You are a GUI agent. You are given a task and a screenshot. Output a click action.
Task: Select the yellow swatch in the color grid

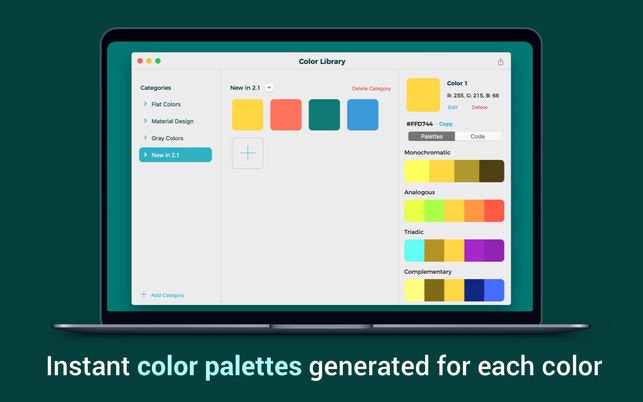point(248,114)
